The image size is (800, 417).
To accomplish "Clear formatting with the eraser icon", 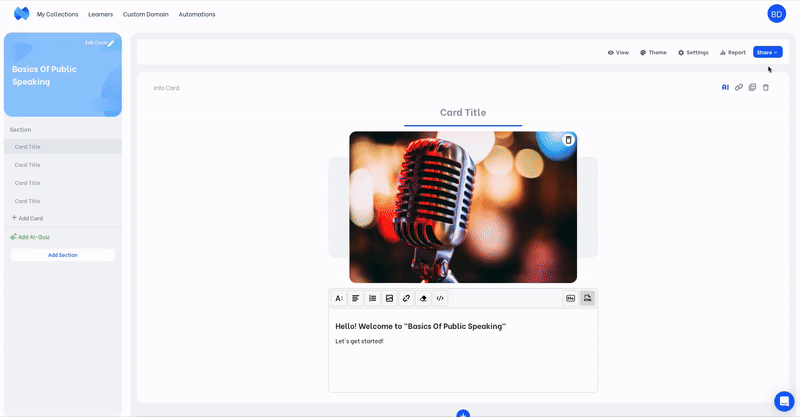I will (423, 298).
